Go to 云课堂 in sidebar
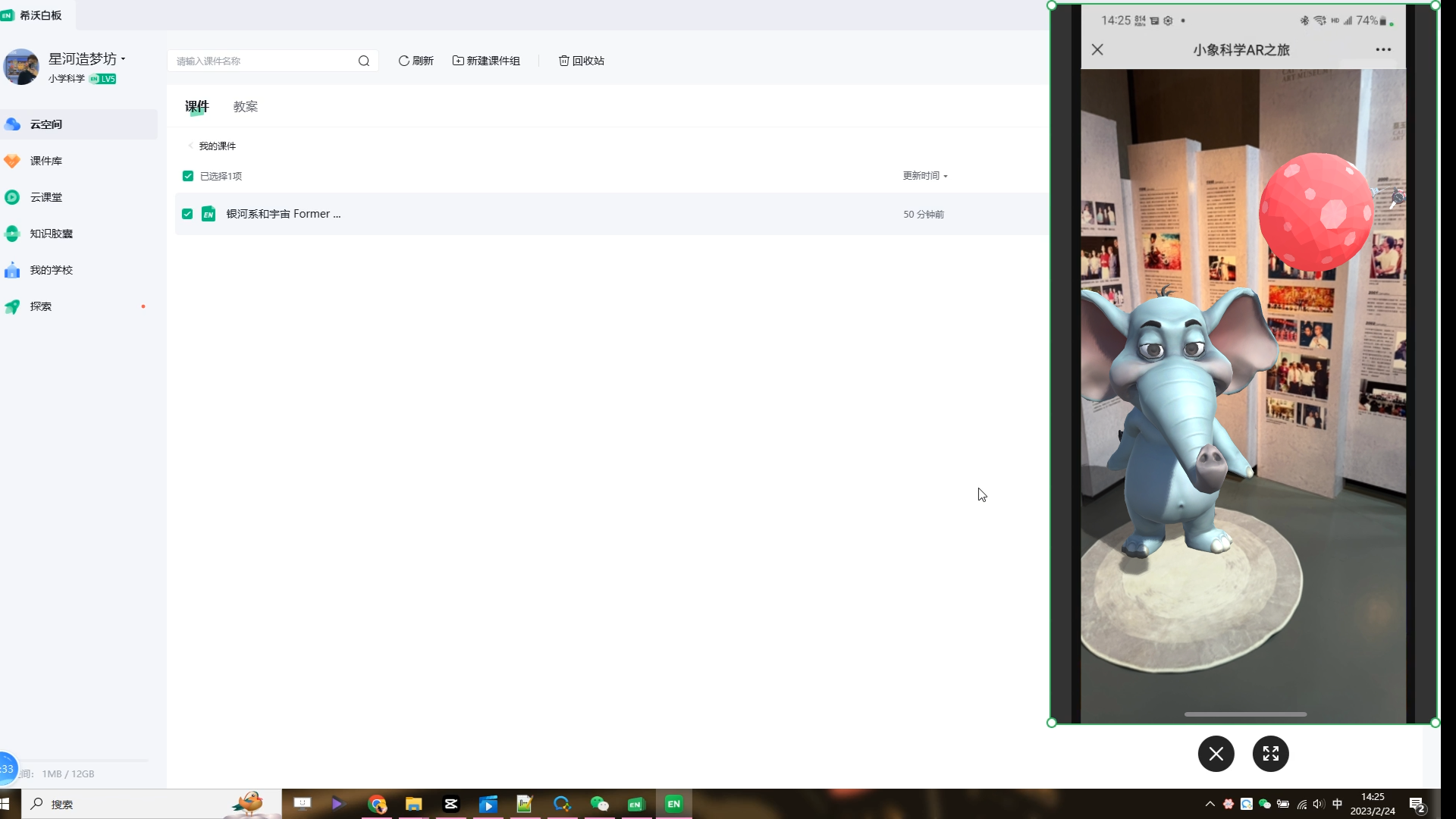 pyautogui.click(x=46, y=197)
